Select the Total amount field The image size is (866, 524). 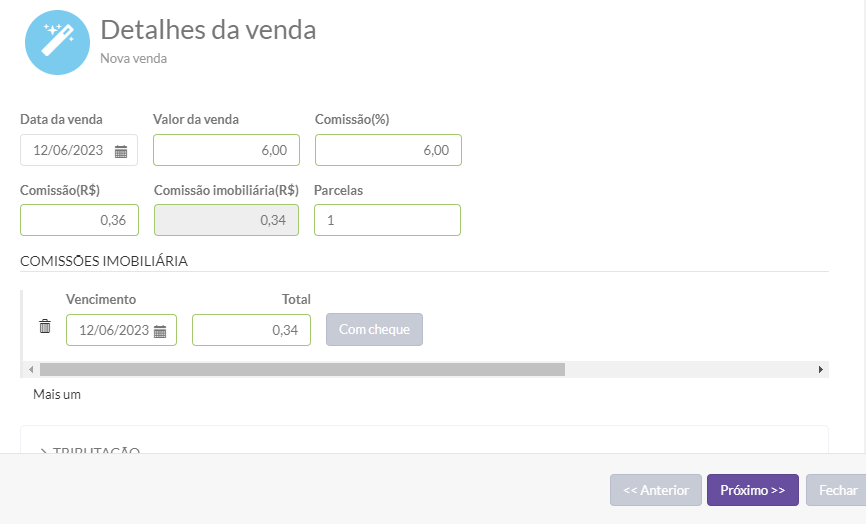coord(251,330)
